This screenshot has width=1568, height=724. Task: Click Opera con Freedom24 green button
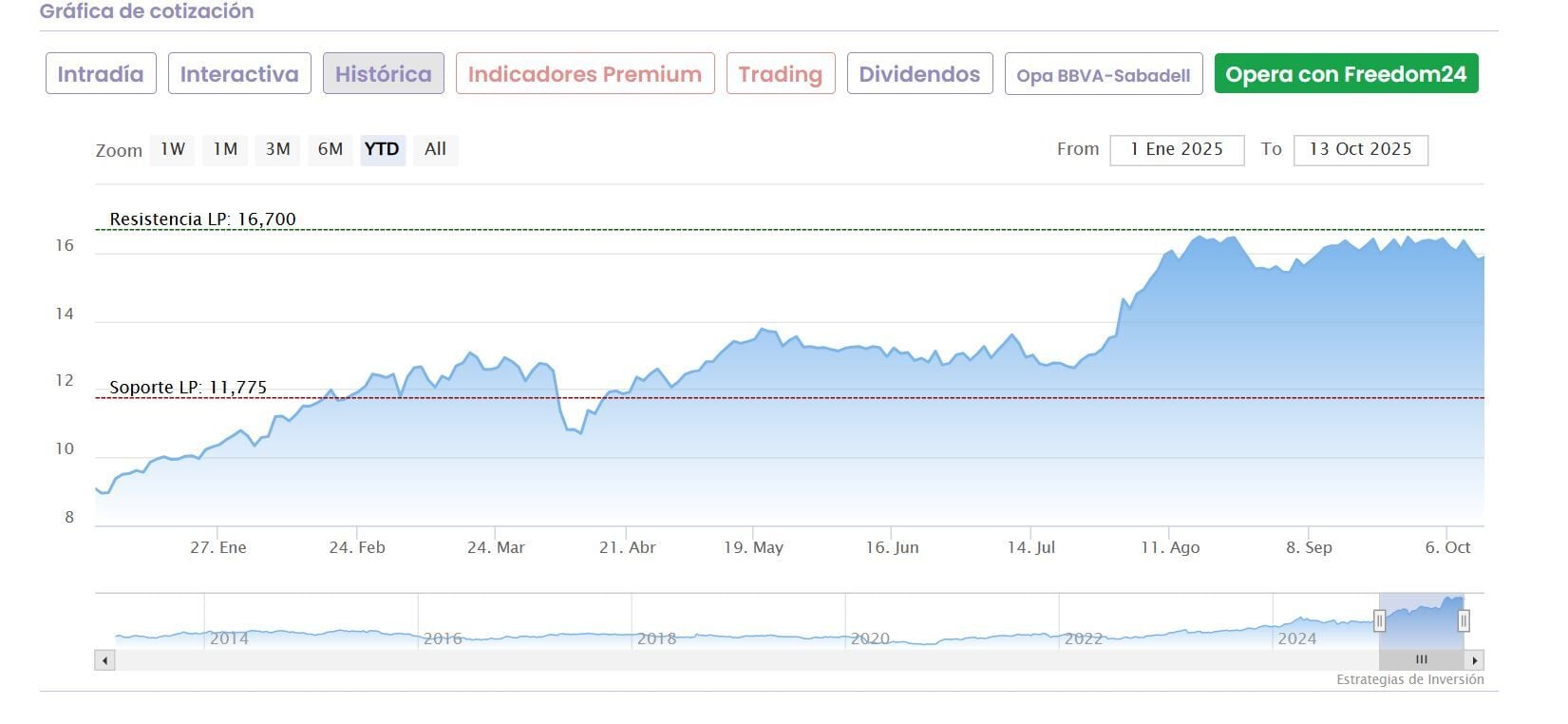tap(1346, 74)
